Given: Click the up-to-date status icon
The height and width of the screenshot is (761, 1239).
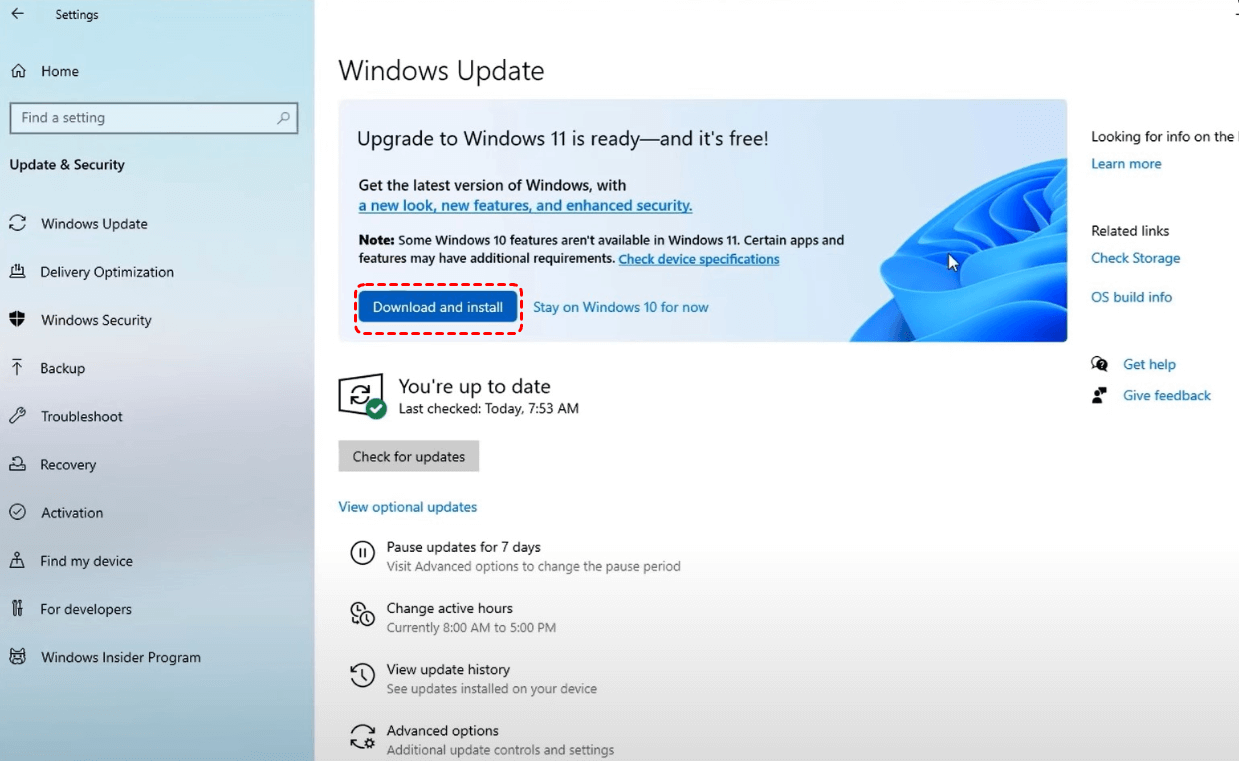Looking at the screenshot, I should coord(362,396).
